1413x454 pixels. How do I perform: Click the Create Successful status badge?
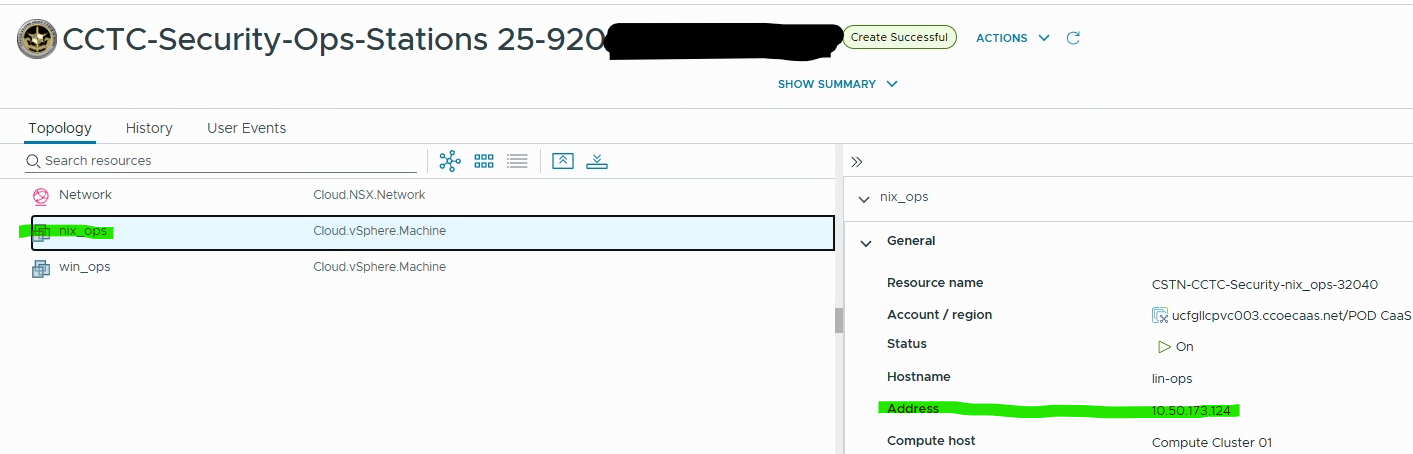900,37
